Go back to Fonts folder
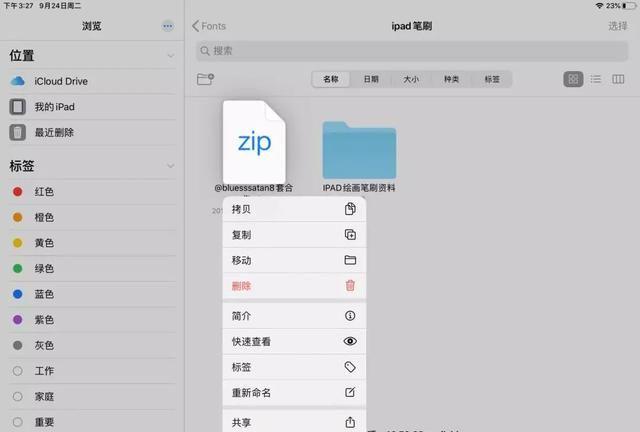Screen dimensions: 640x432 209,26
